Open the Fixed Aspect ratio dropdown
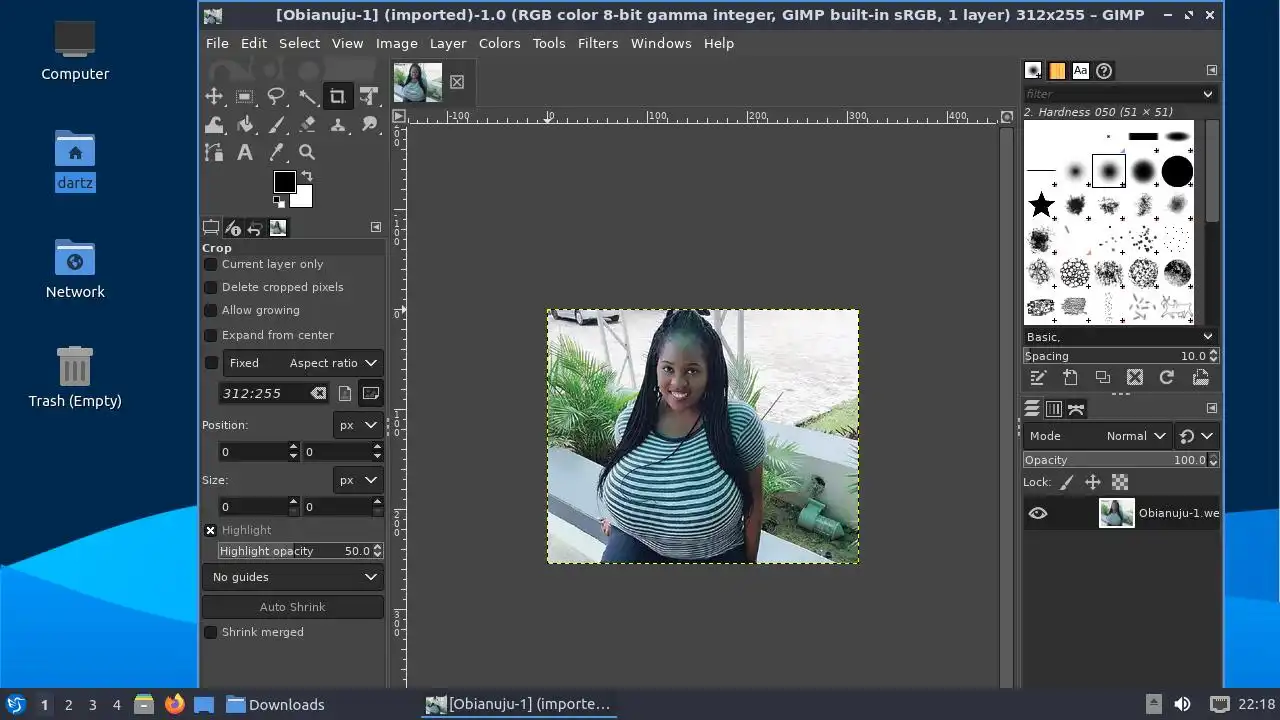Viewport: 1280px width, 720px height. 302,363
